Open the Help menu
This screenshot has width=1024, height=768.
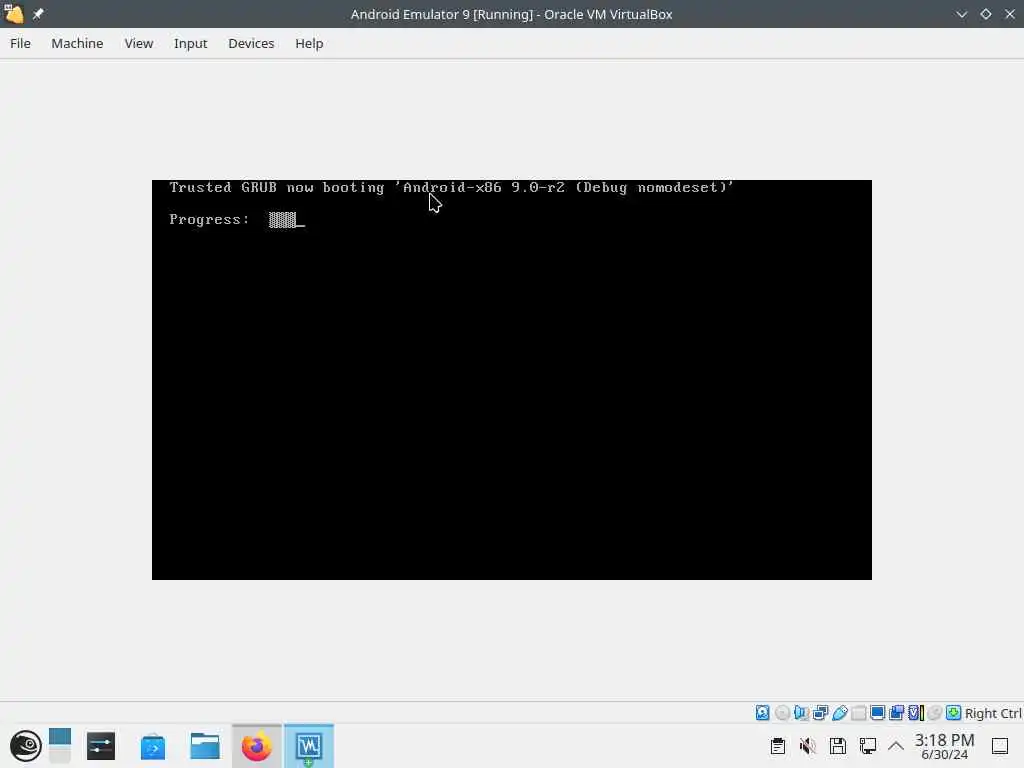click(309, 43)
